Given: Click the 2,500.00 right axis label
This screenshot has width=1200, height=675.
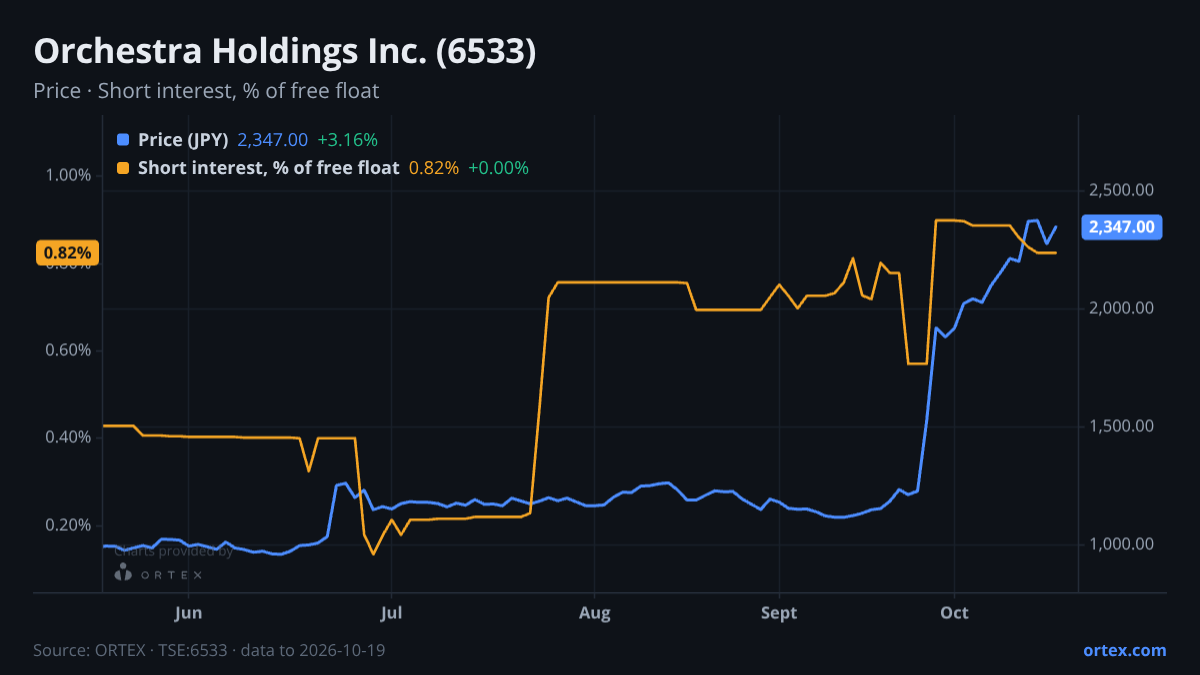Looking at the screenshot, I should (1122, 190).
